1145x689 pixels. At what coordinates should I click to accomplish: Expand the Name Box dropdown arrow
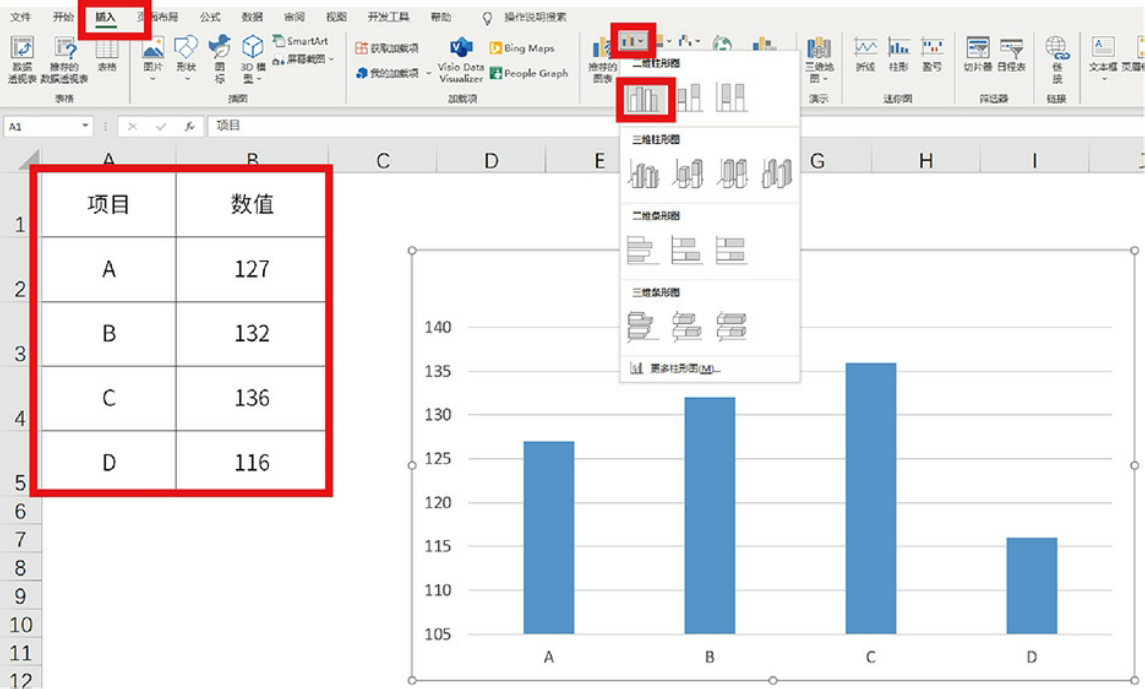pos(87,127)
